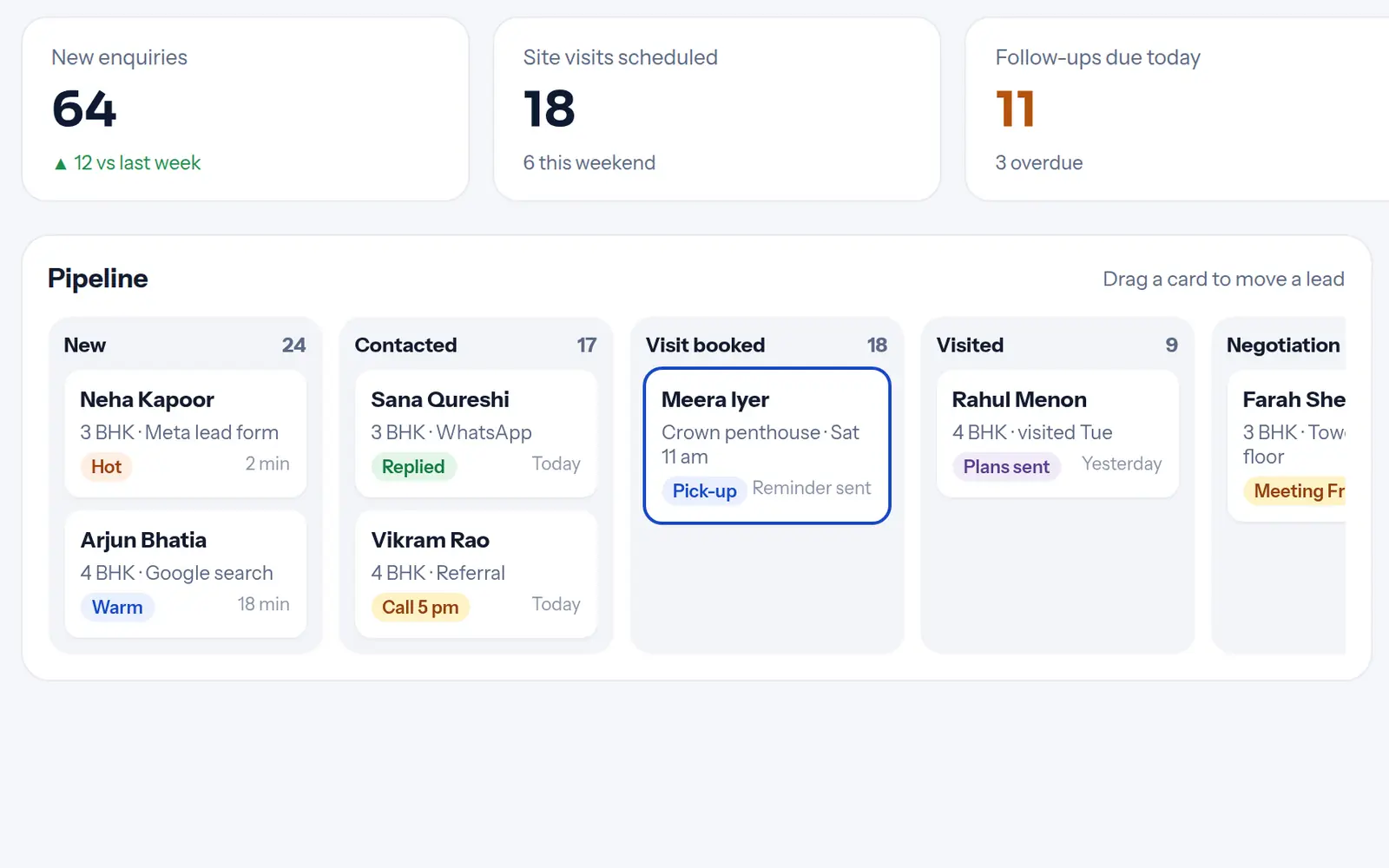Click the New column header

[x=85, y=345]
